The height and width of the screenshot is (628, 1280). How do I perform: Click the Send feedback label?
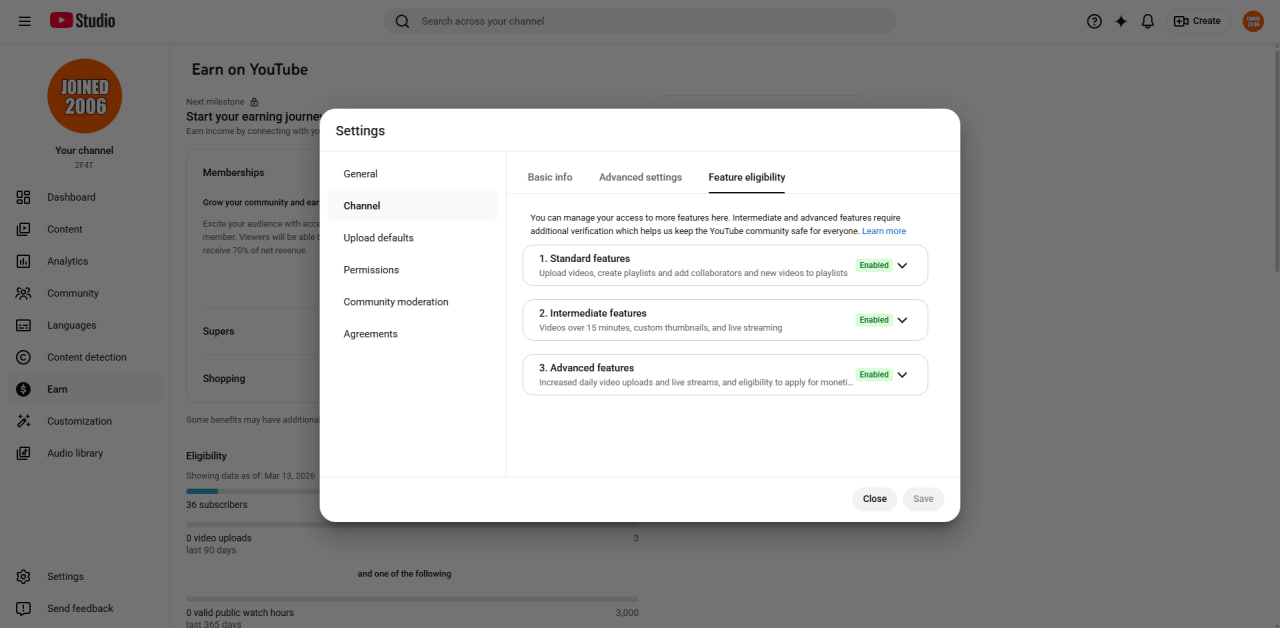(x=80, y=608)
